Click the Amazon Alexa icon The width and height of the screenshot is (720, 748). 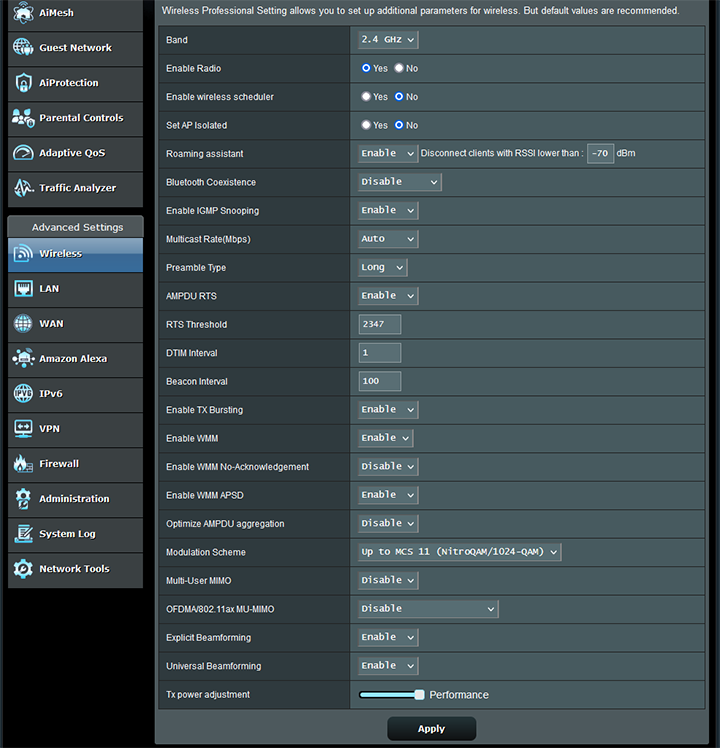click(x=23, y=359)
